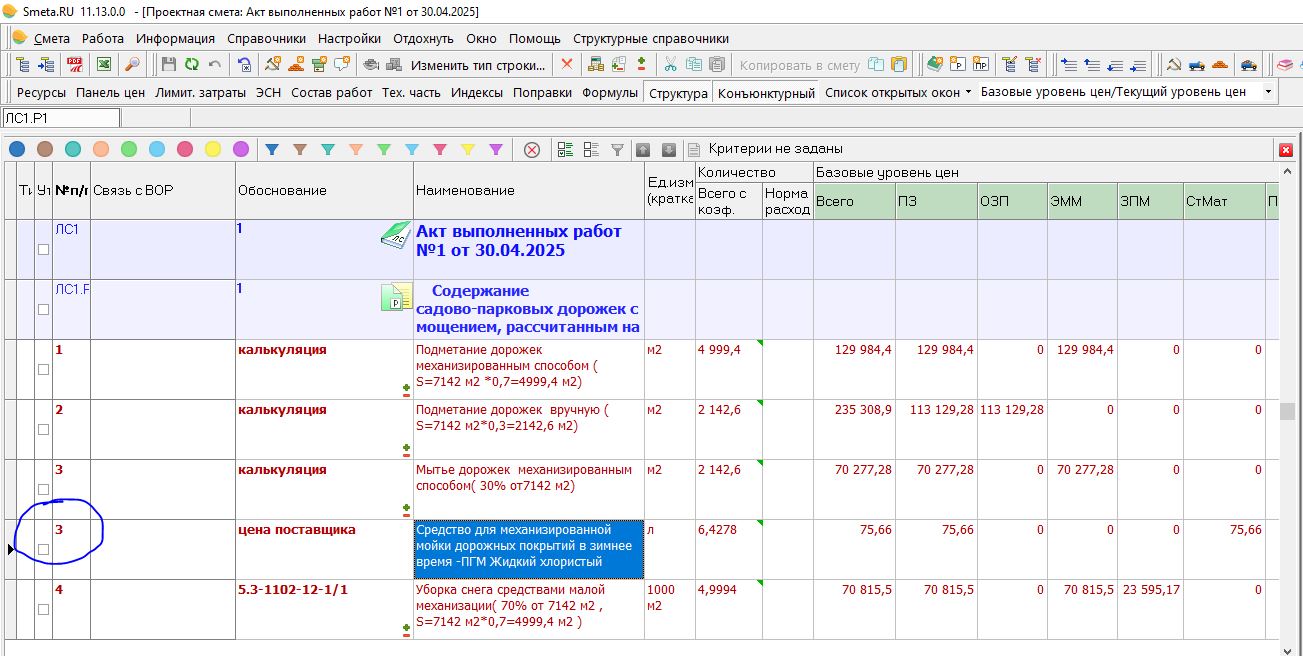Save using the floppy disk icon

(168, 65)
